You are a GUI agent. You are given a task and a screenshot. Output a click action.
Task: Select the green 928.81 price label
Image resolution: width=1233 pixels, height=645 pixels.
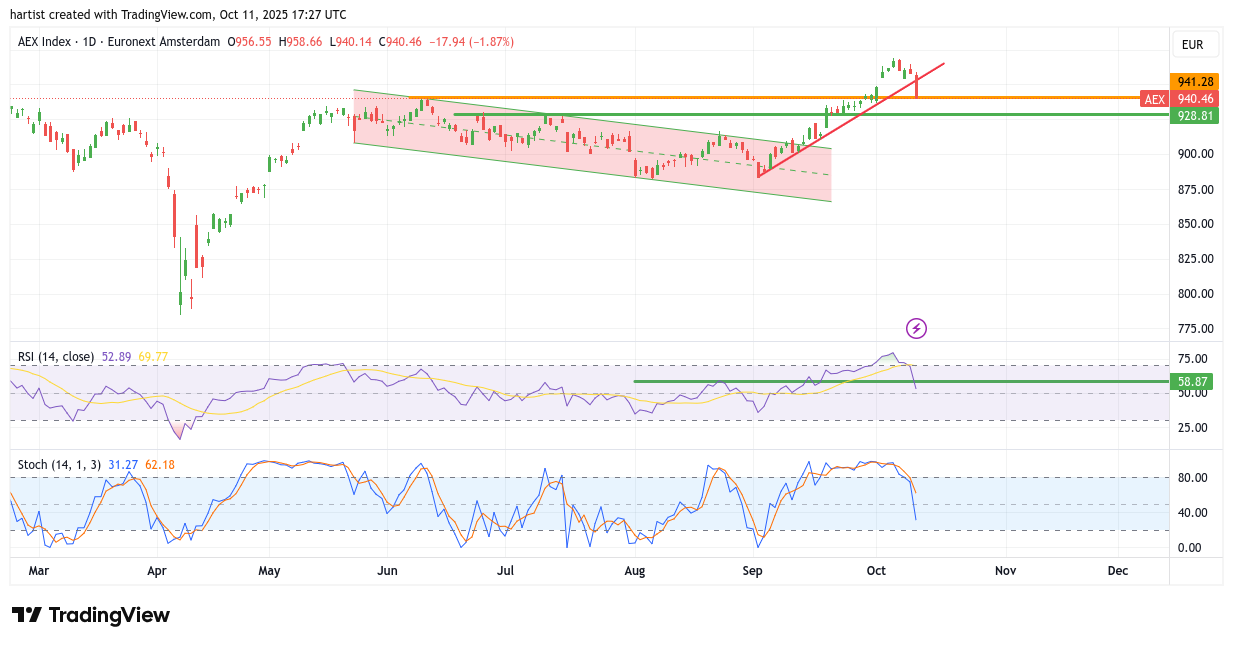pos(1194,116)
